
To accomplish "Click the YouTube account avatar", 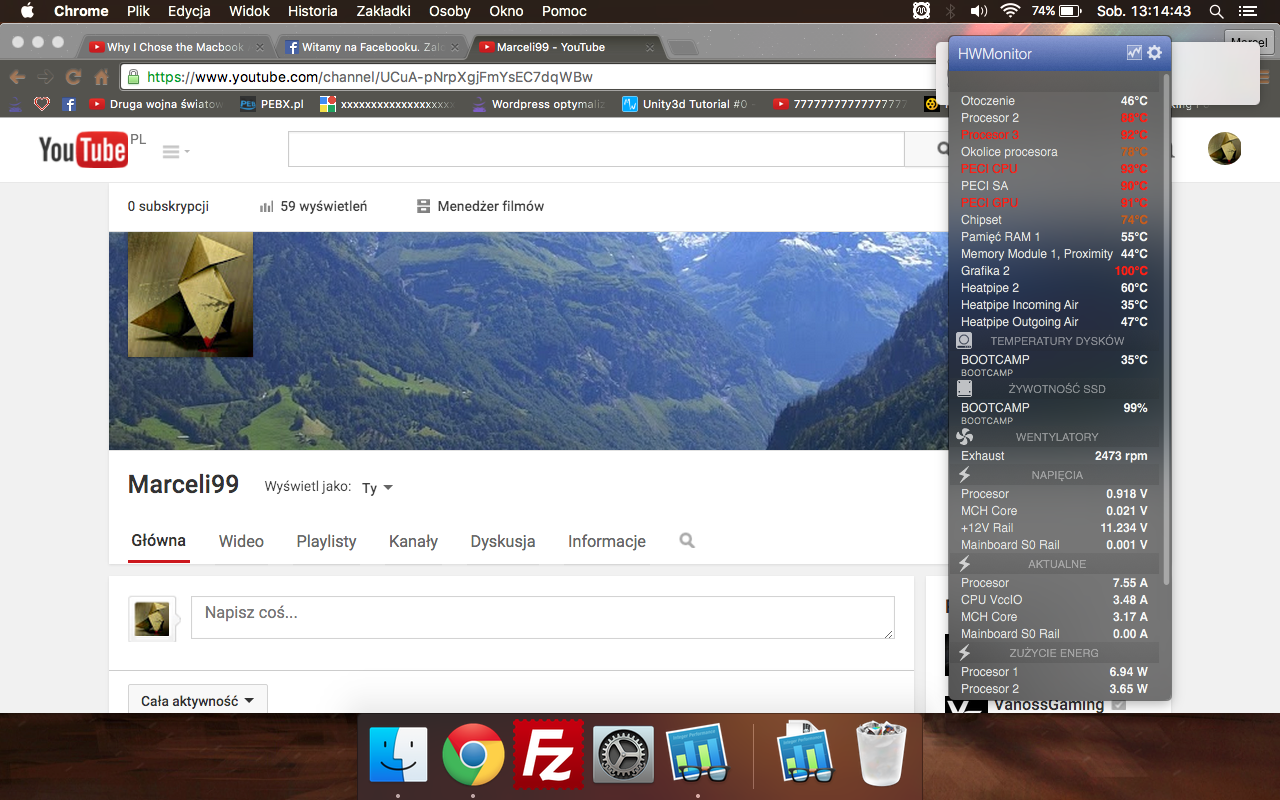I will pyautogui.click(x=1225, y=148).
